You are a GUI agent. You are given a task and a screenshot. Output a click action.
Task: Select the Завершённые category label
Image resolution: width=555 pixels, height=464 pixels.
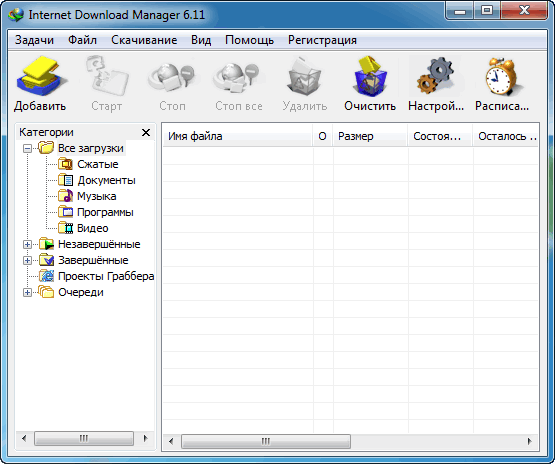tap(93, 260)
